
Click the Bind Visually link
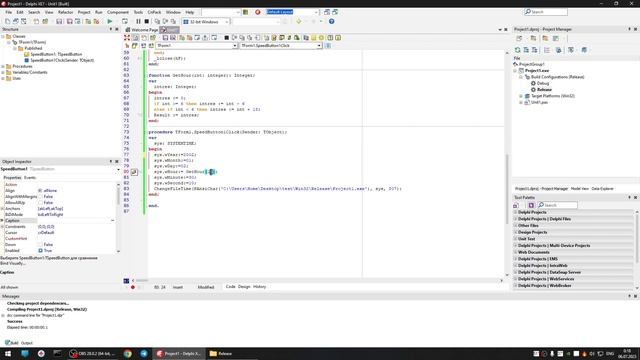tap(13, 263)
